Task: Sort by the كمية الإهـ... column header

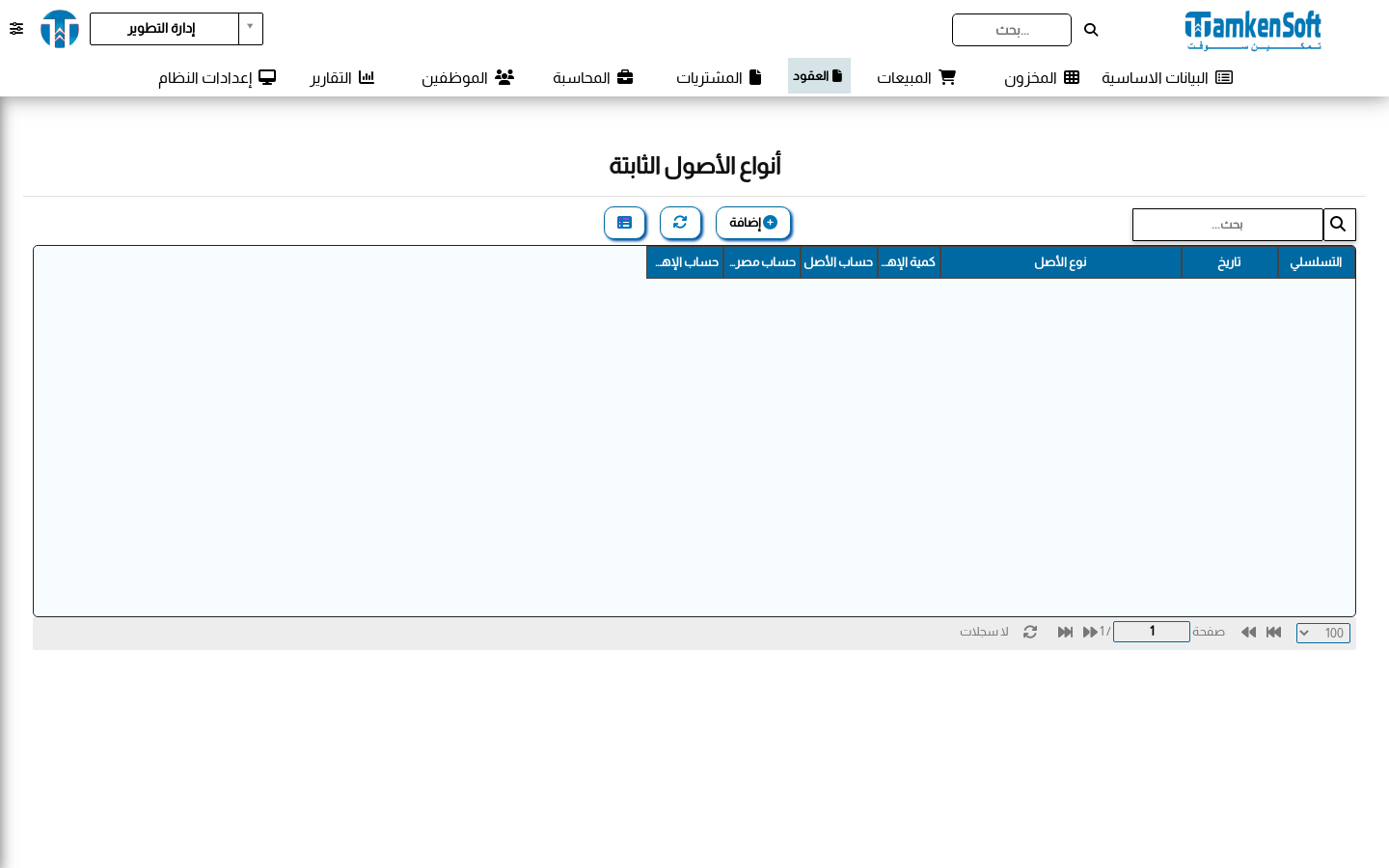Action: pyautogui.click(x=909, y=262)
